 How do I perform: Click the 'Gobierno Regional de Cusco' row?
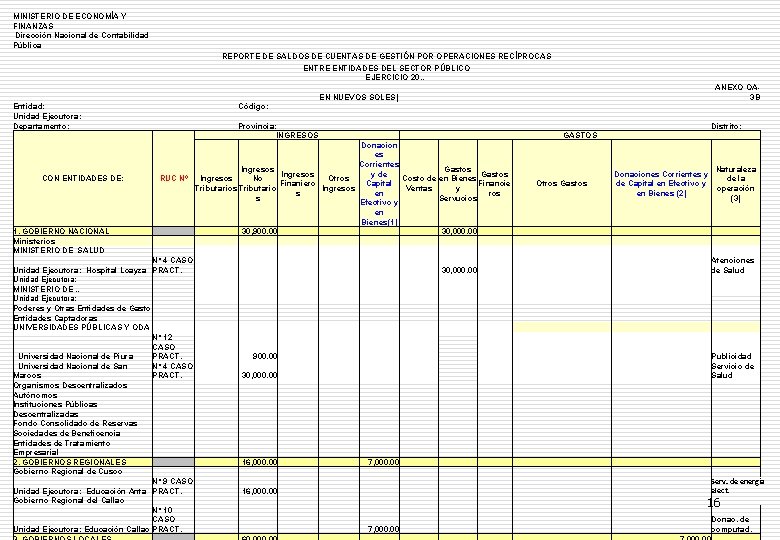coord(68,472)
